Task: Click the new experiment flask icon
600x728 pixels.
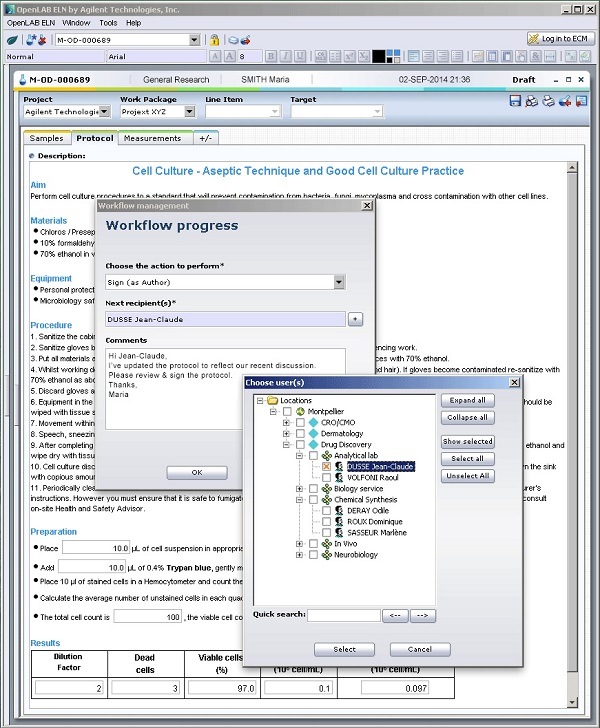Action: 31,40
